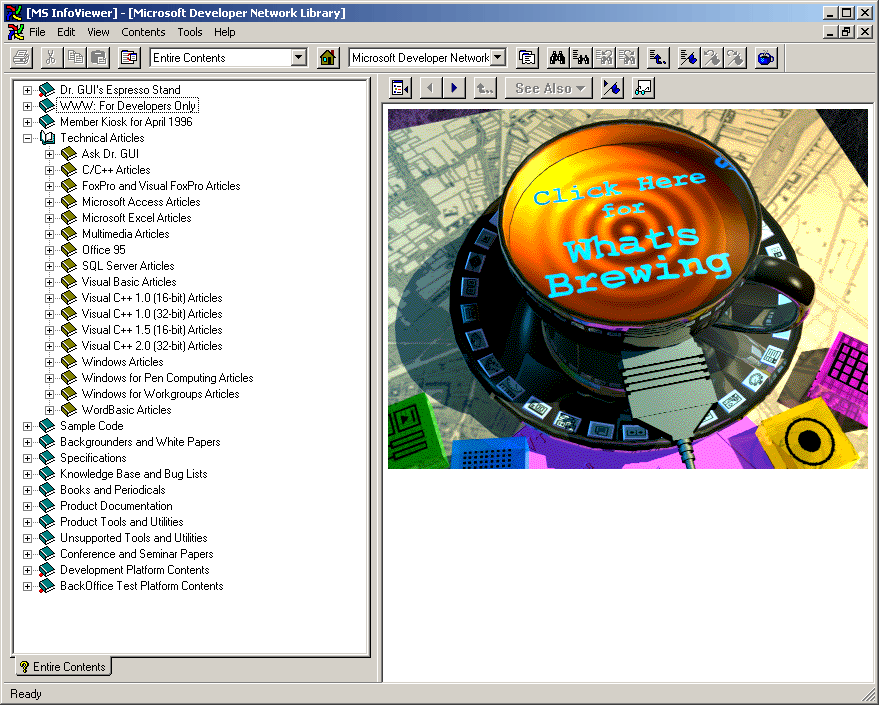
Task: Click the "Ready" status bar text
Action: (x=26, y=694)
